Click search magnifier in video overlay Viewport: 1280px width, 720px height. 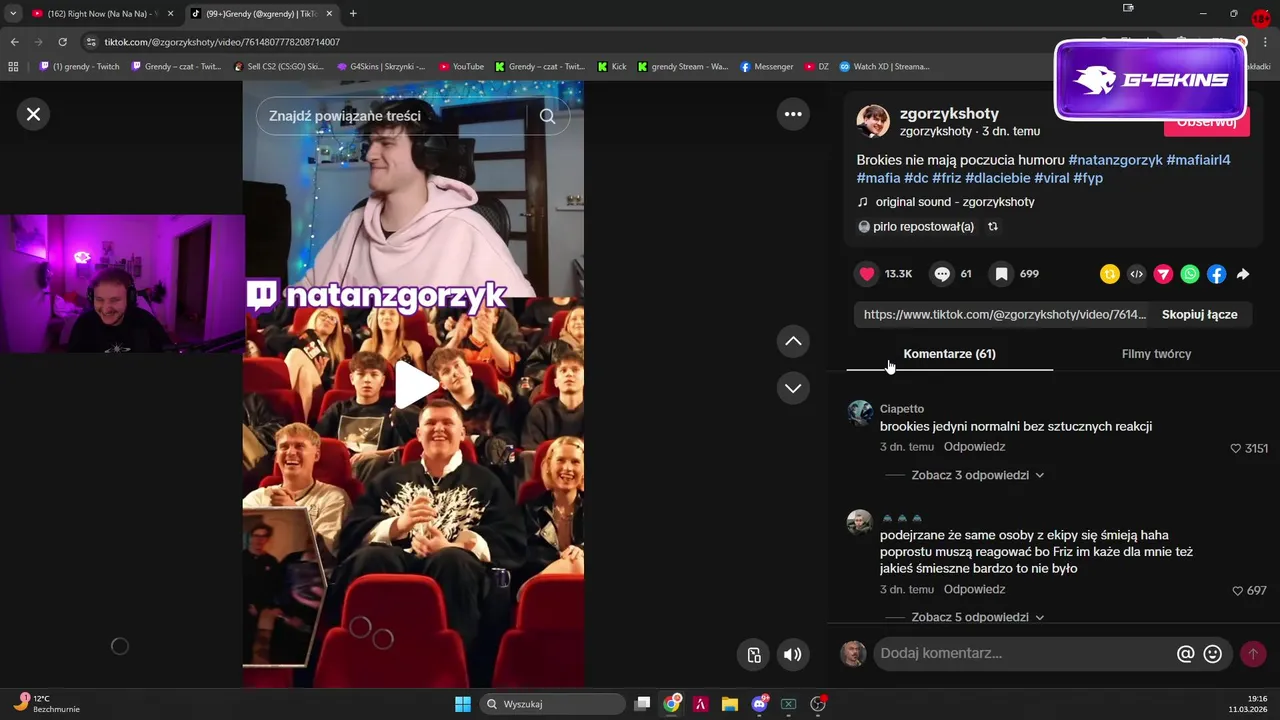point(547,116)
